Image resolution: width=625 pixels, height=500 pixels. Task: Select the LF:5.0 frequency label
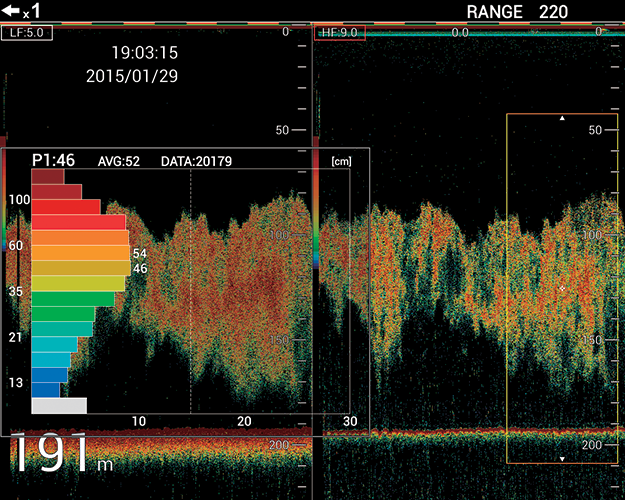(x=26, y=32)
